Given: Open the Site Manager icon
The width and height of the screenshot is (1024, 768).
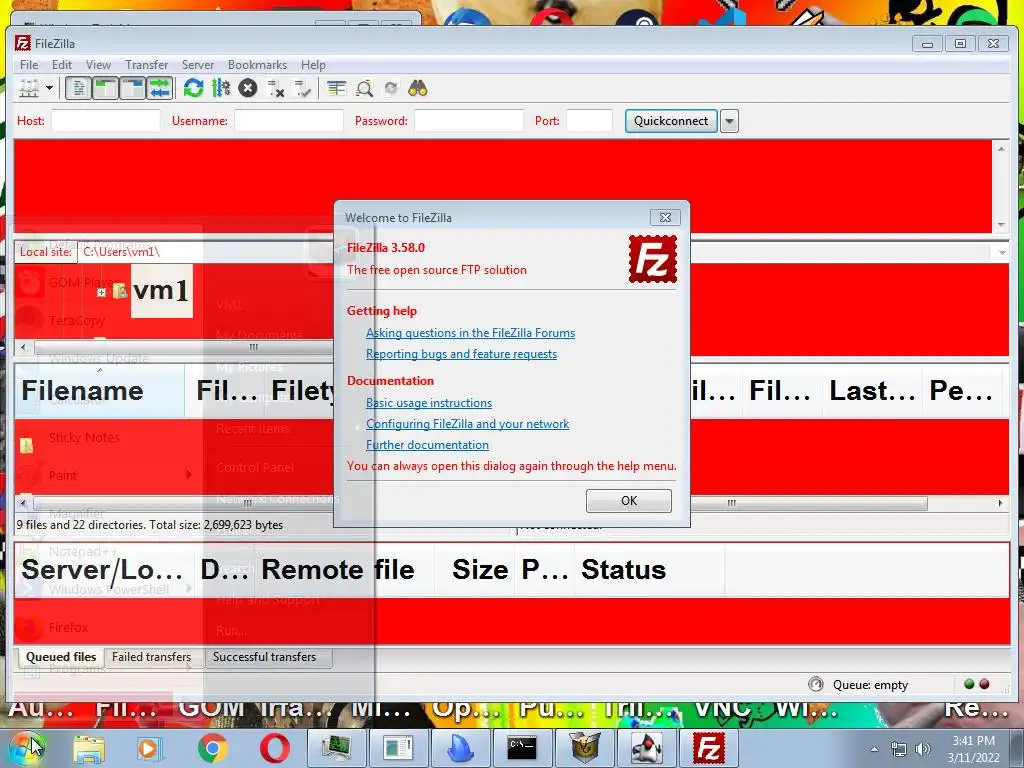Looking at the screenshot, I should (x=29, y=88).
